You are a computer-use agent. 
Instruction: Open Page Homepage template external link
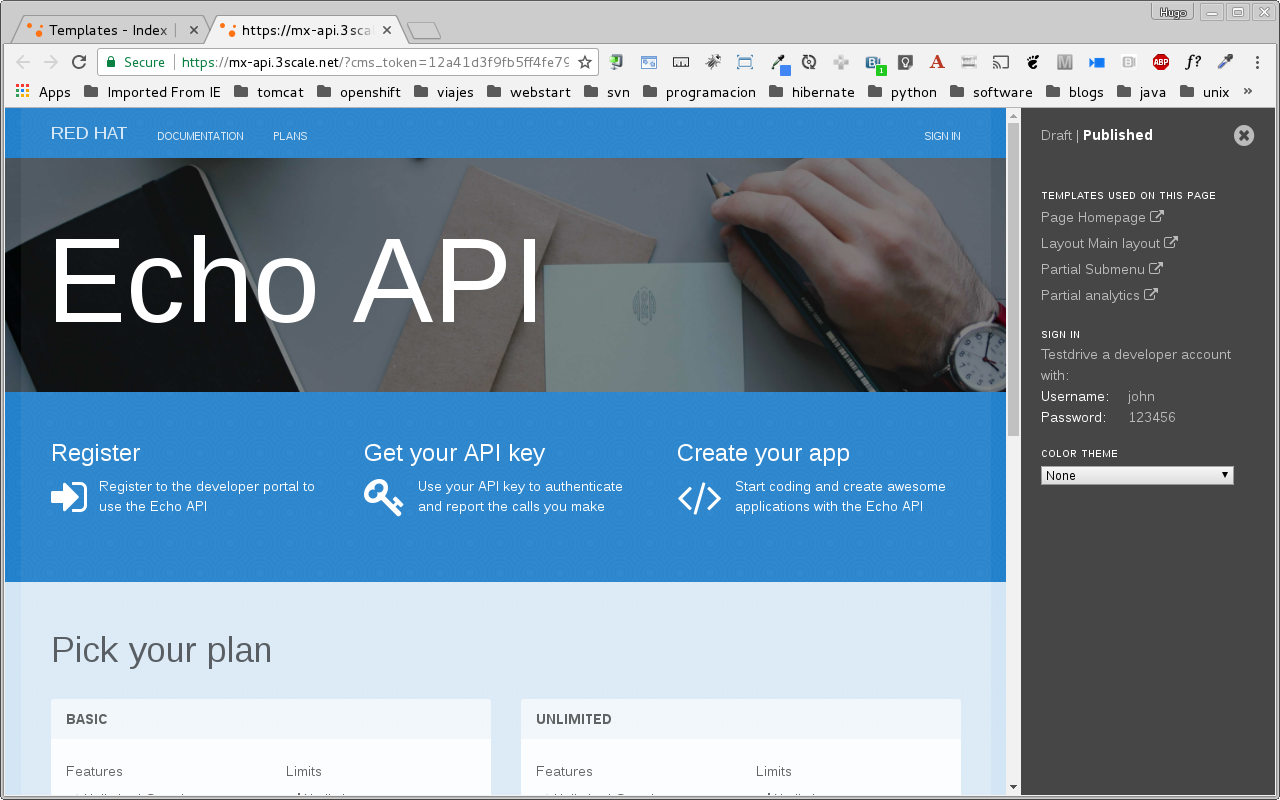click(x=1102, y=217)
